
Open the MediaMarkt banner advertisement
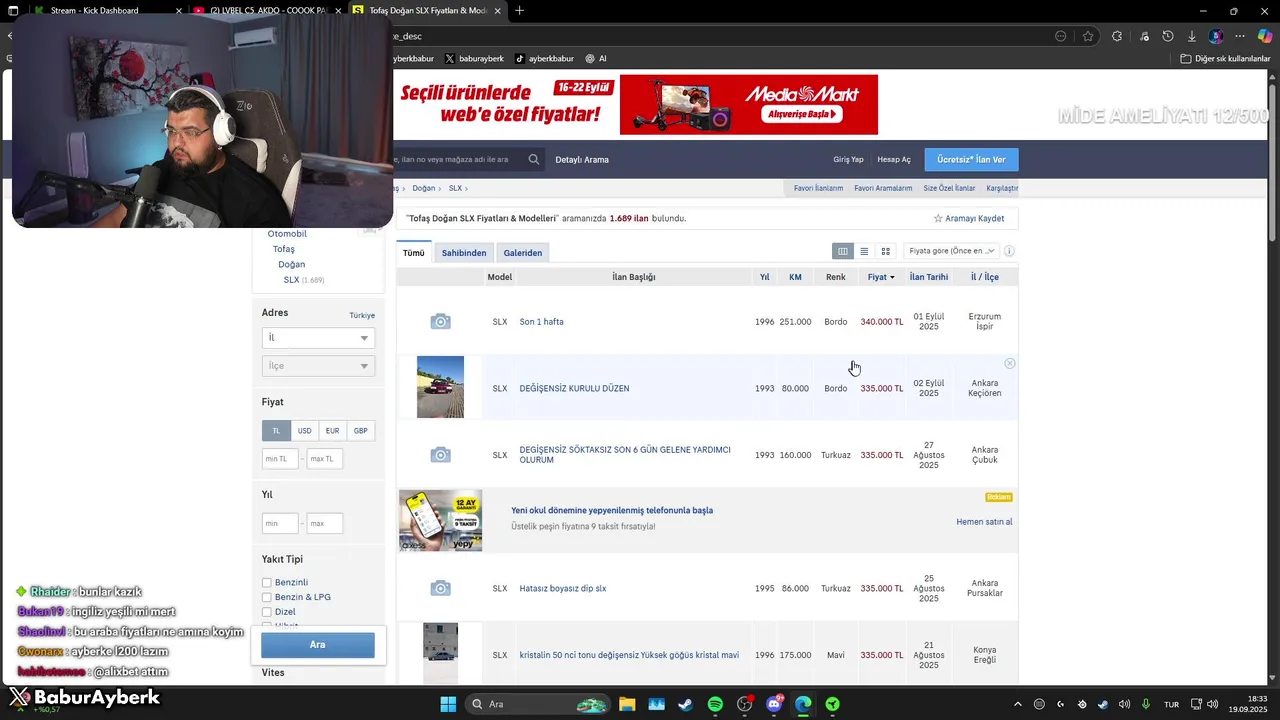click(x=749, y=104)
